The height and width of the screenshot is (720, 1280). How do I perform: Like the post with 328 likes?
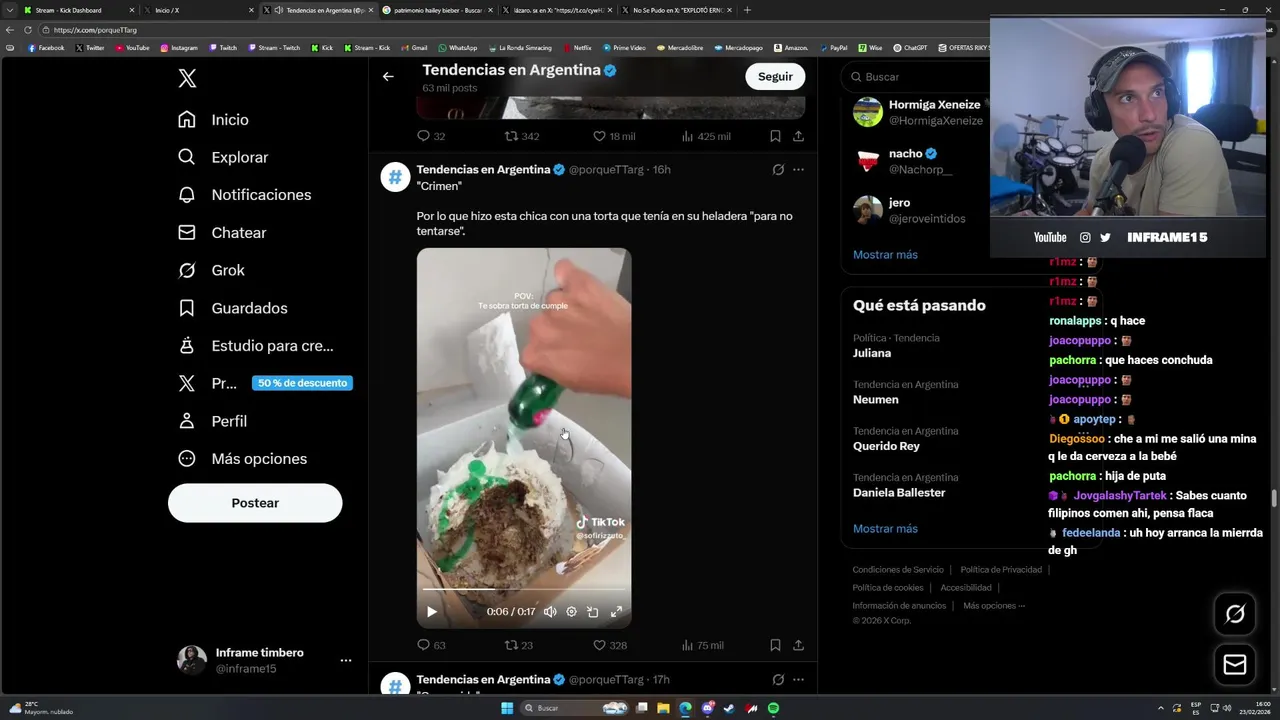click(599, 646)
